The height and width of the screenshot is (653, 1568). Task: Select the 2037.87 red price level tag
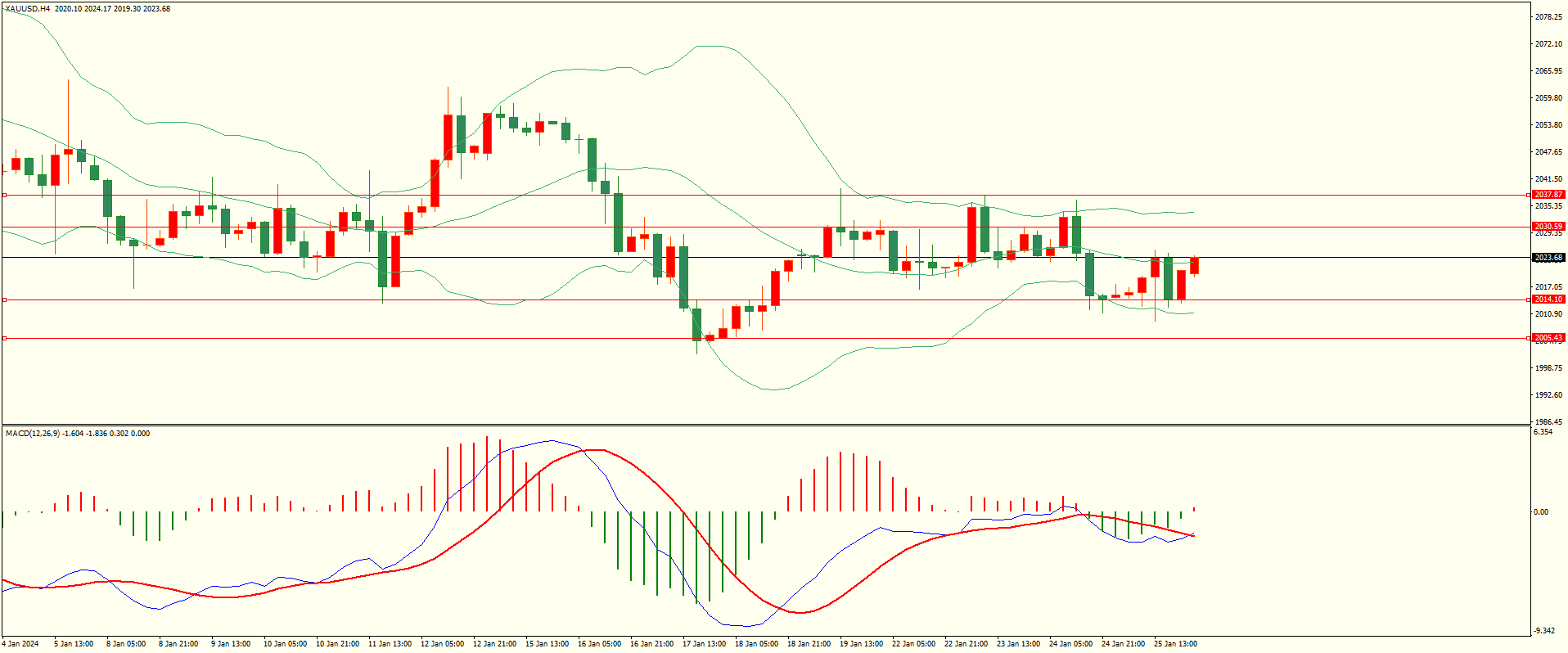(x=1548, y=195)
